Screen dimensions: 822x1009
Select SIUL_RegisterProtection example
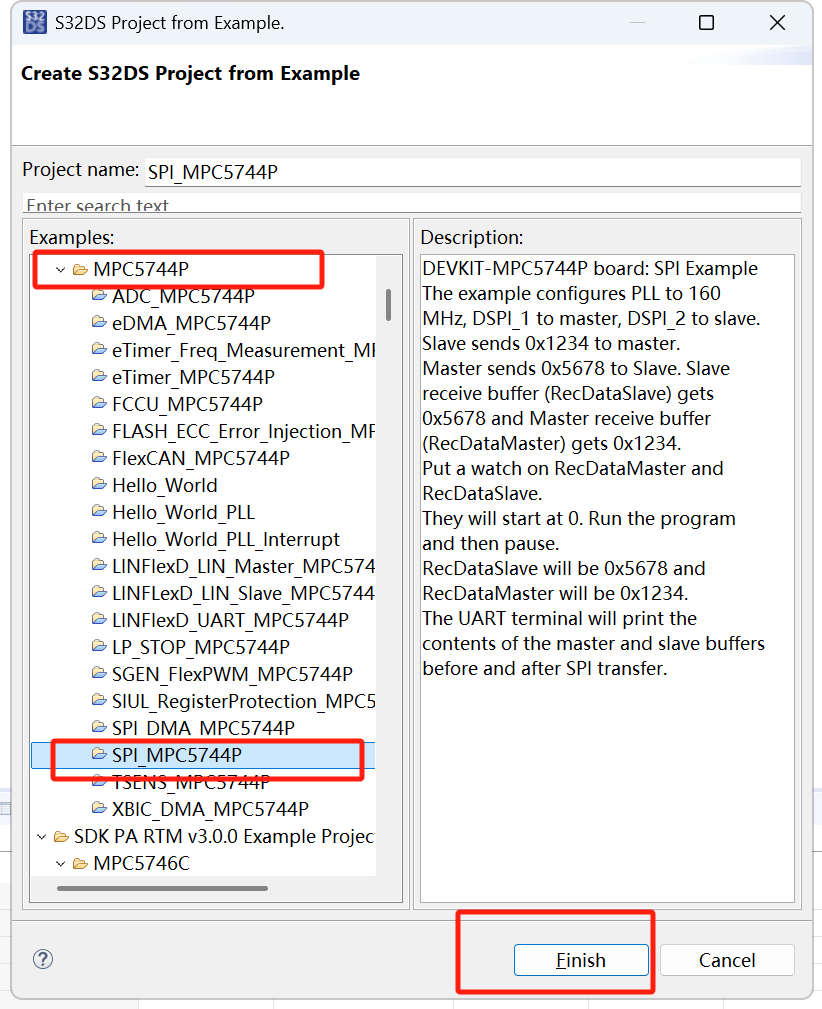(x=243, y=701)
